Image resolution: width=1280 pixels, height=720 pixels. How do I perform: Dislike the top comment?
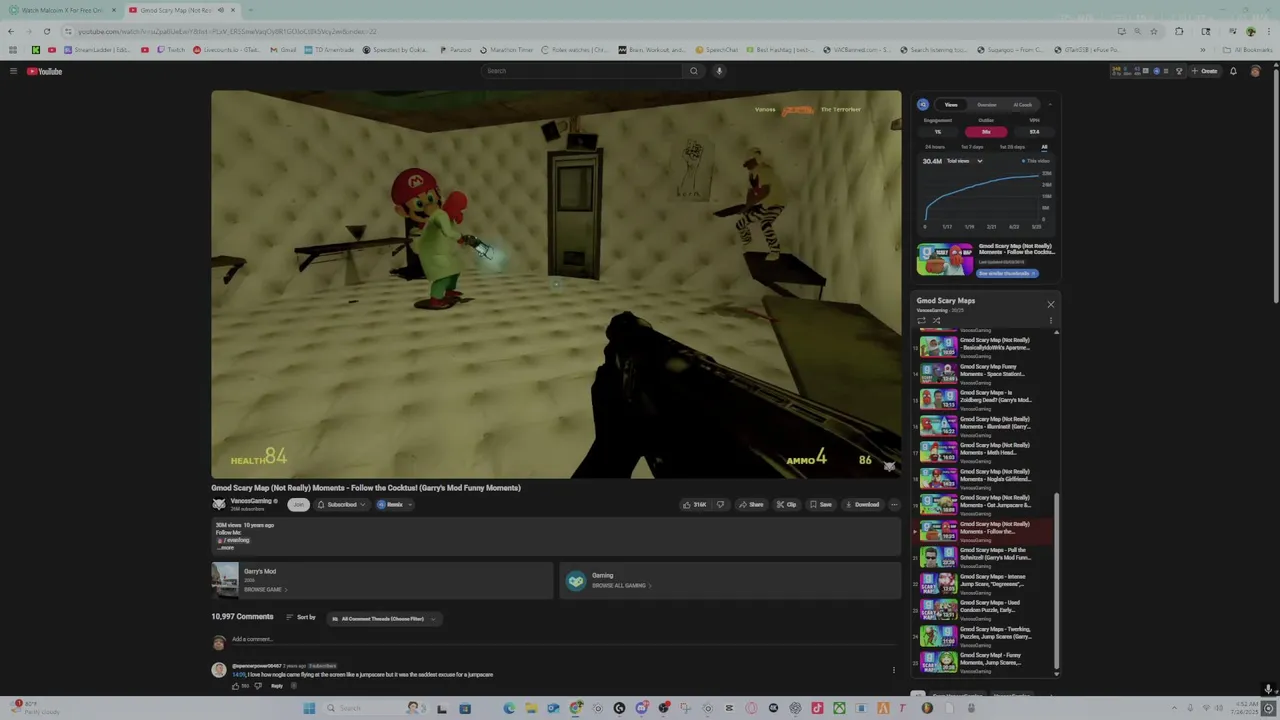pyautogui.click(x=258, y=686)
